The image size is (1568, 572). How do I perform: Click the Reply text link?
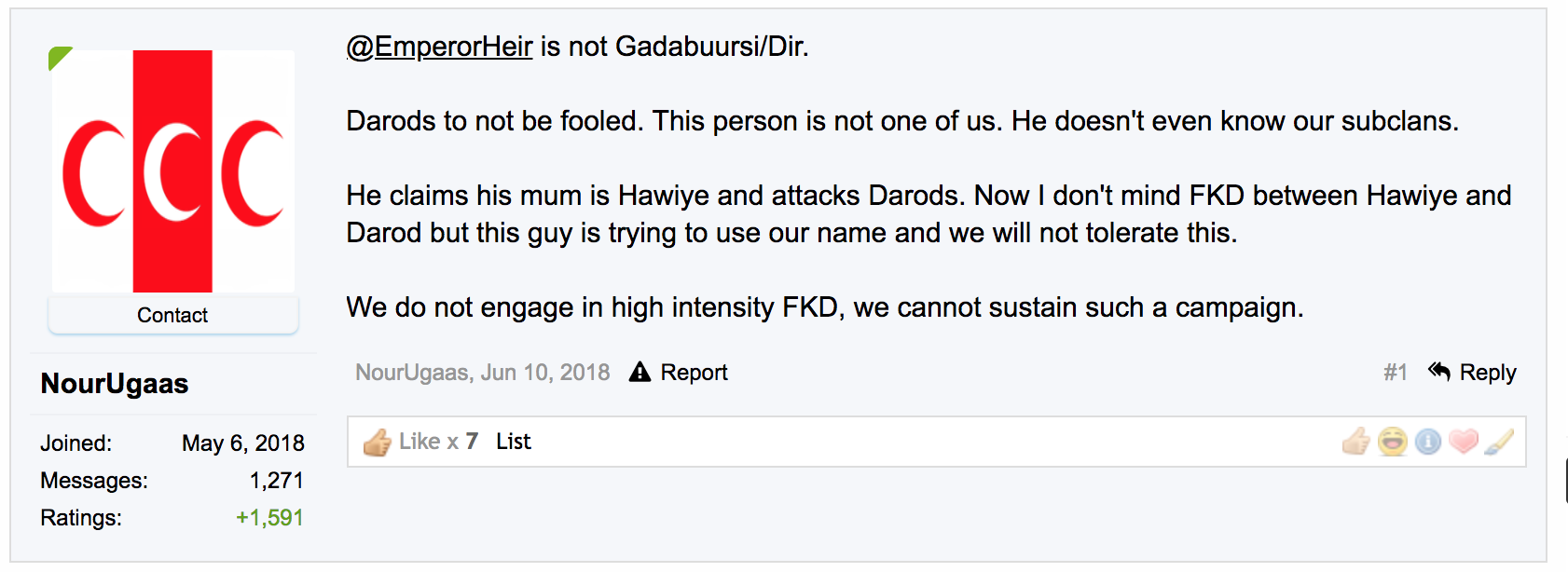(x=1488, y=373)
